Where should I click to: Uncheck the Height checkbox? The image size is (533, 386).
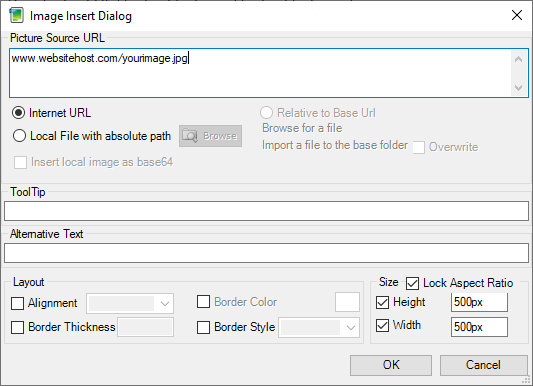[x=382, y=302]
